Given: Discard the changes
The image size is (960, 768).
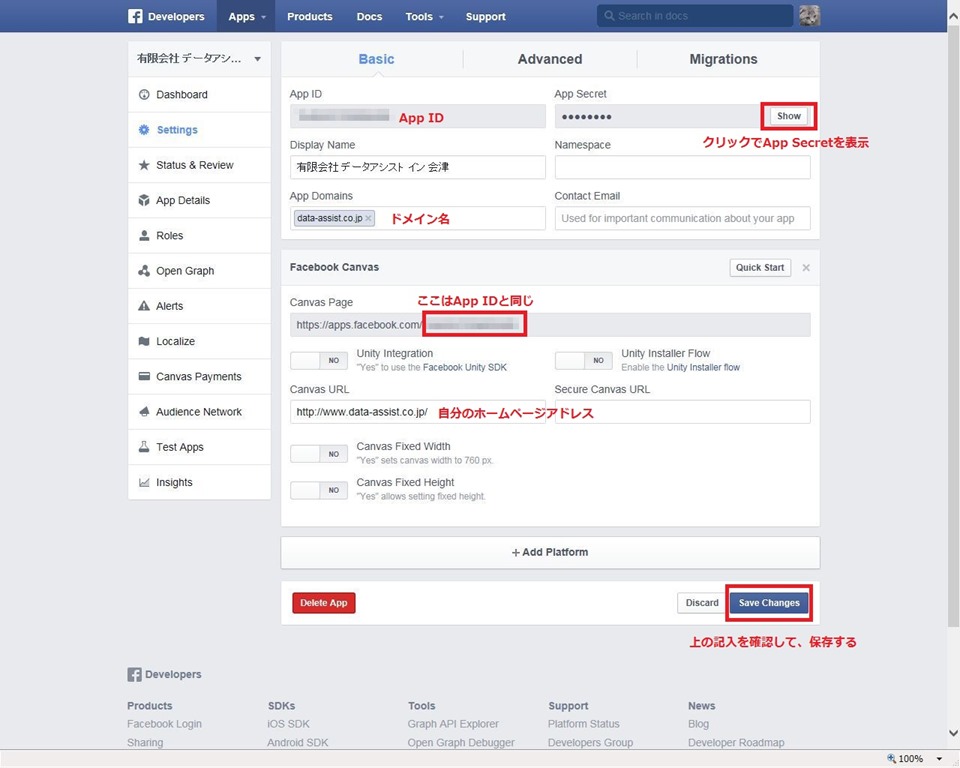Looking at the screenshot, I should (x=702, y=603).
